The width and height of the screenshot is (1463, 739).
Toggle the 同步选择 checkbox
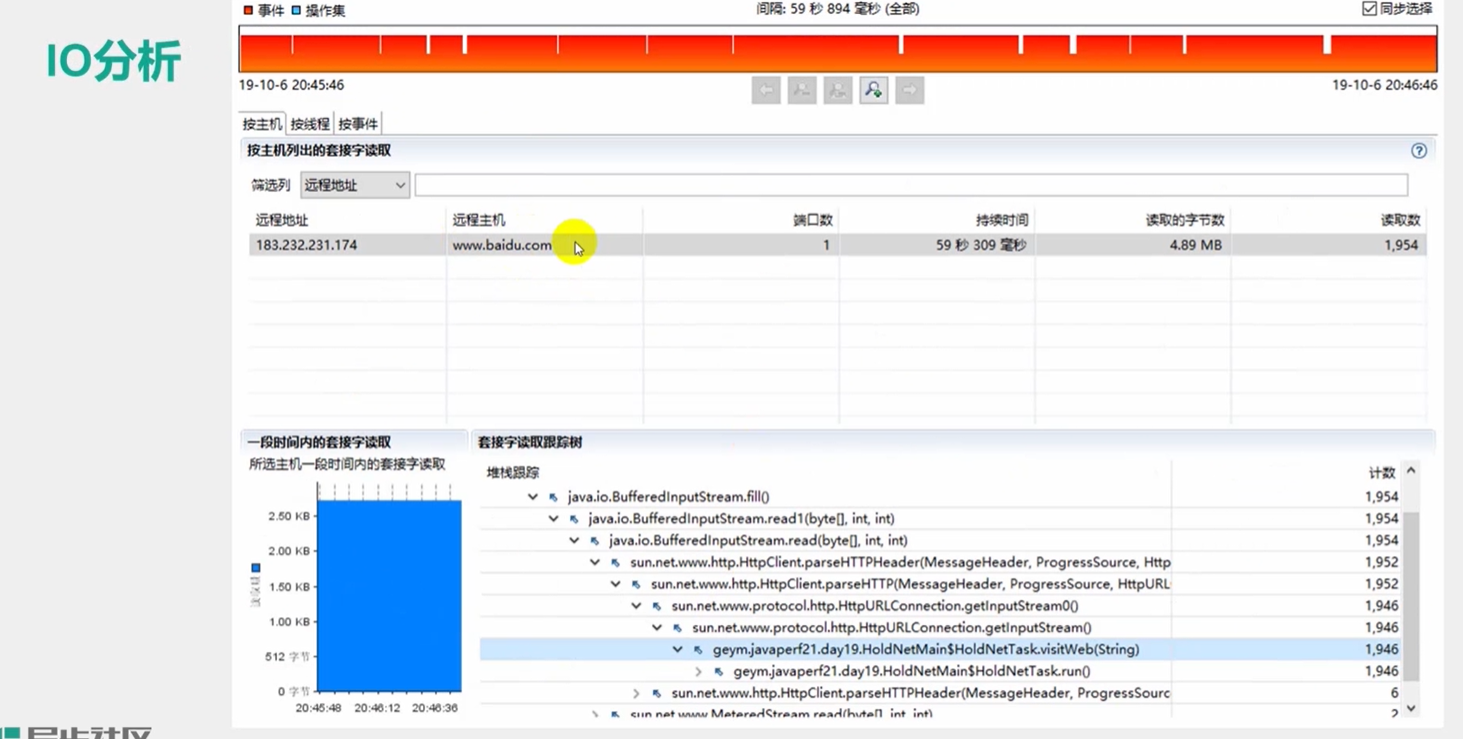[1369, 8]
